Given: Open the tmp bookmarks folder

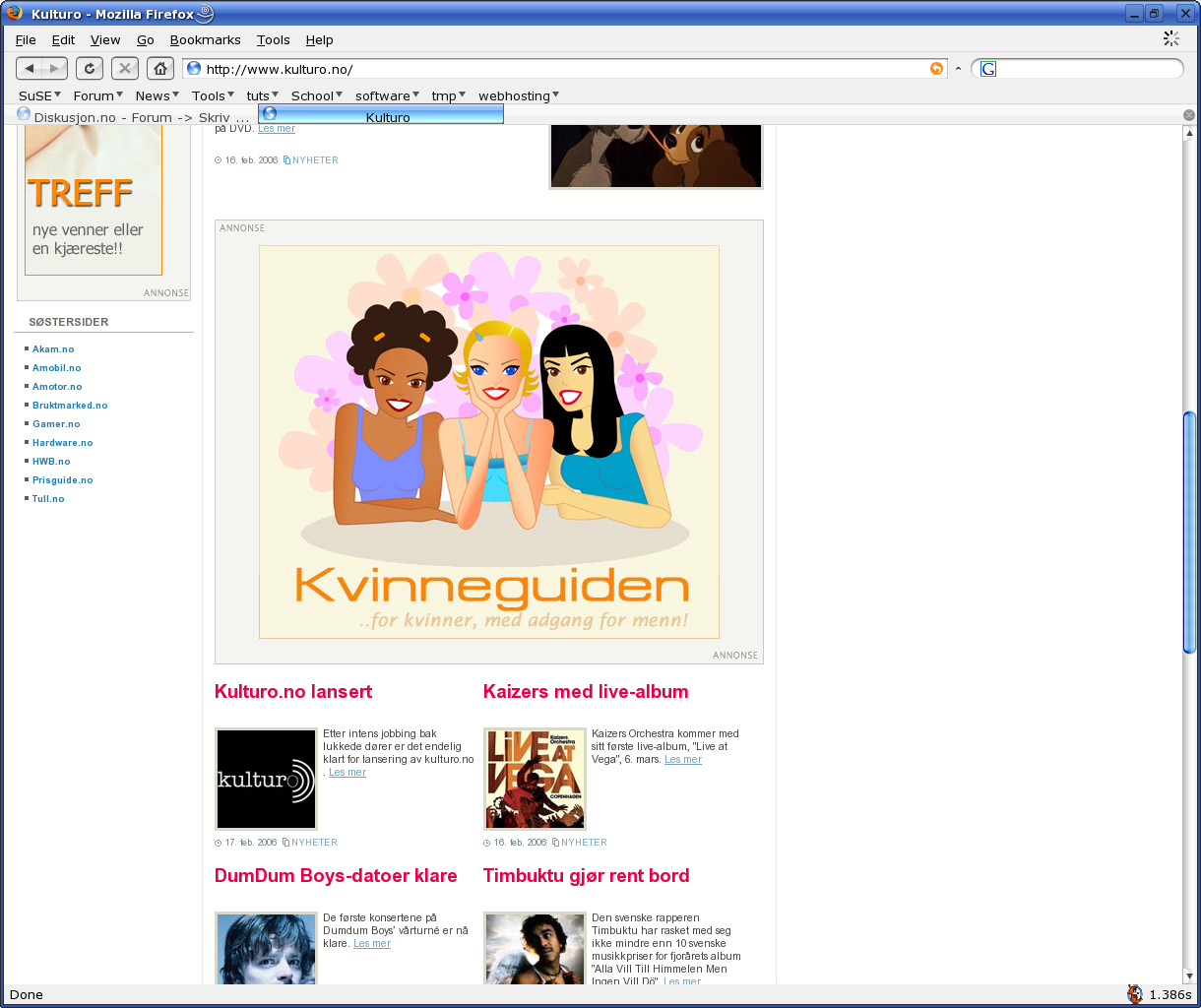Looking at the screenshot, I should click(x=448, y=95).
